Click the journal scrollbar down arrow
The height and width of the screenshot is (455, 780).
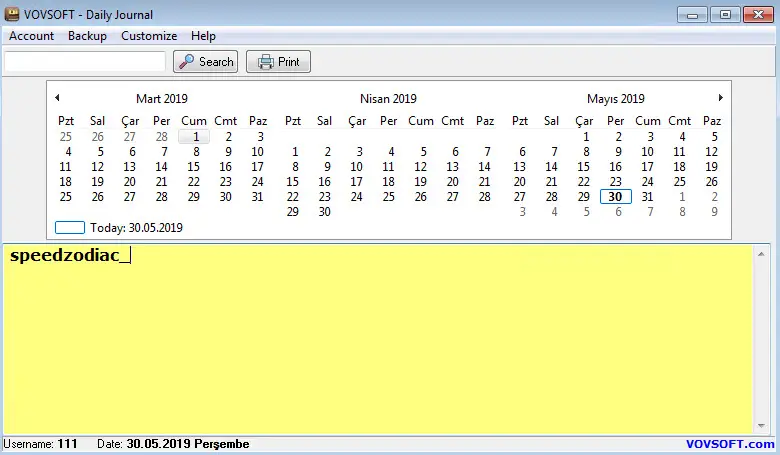tap(761, 426)
